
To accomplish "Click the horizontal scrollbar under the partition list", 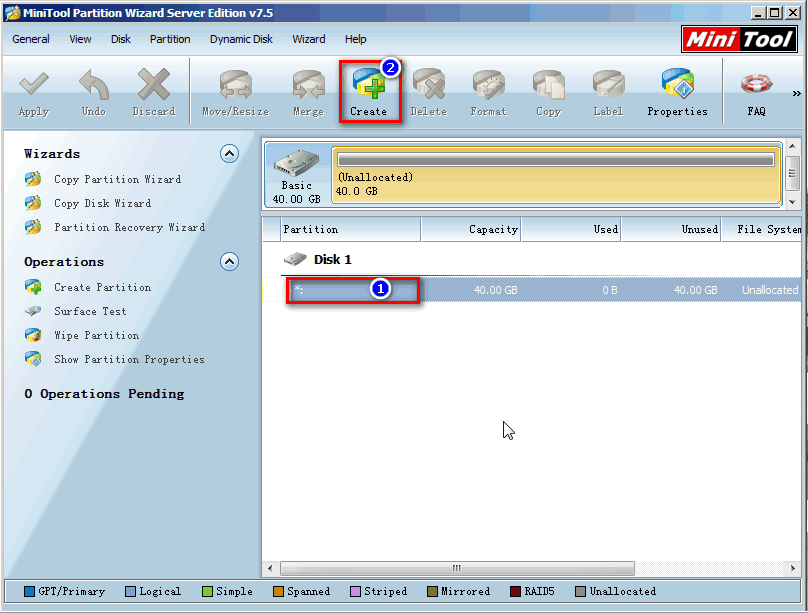I will tap(456, 567).
